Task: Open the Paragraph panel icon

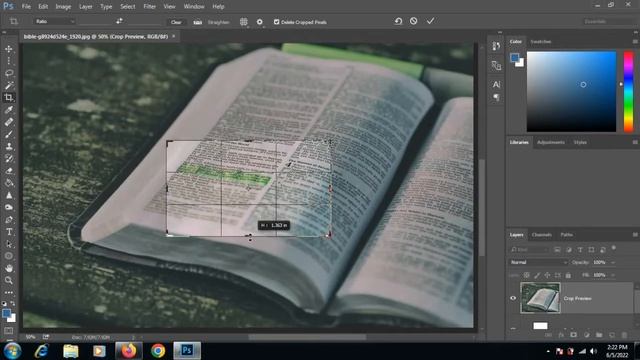Action: click(496, 97)
